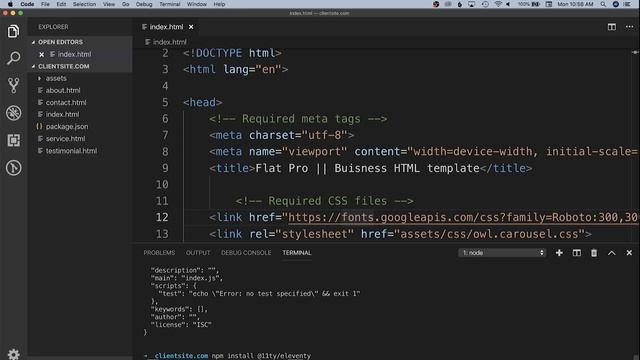Screen dimensions: 640x360
Task: Open the Selection menu
Action: 84,4
